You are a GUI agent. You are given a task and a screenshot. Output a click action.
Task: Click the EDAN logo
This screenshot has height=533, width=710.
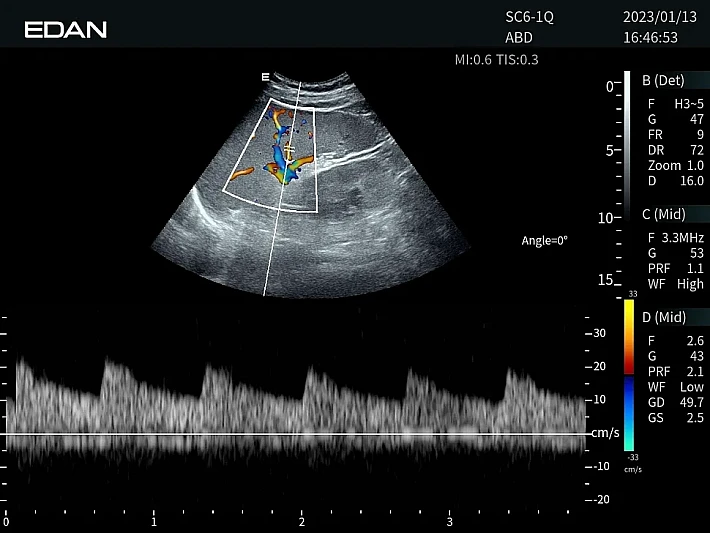66,29
